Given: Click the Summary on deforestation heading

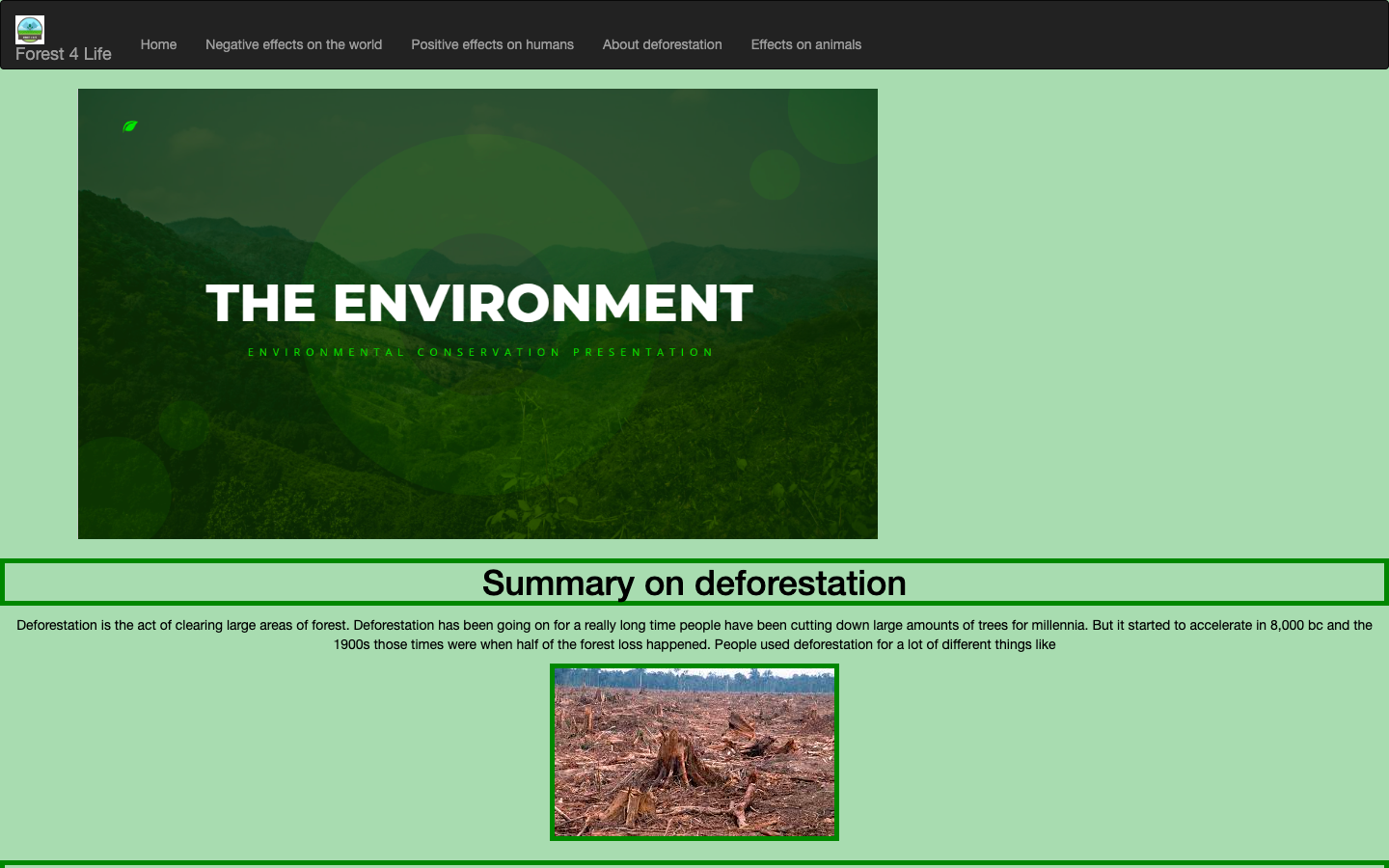Looking at the screenshot, I should coord(694,583).
